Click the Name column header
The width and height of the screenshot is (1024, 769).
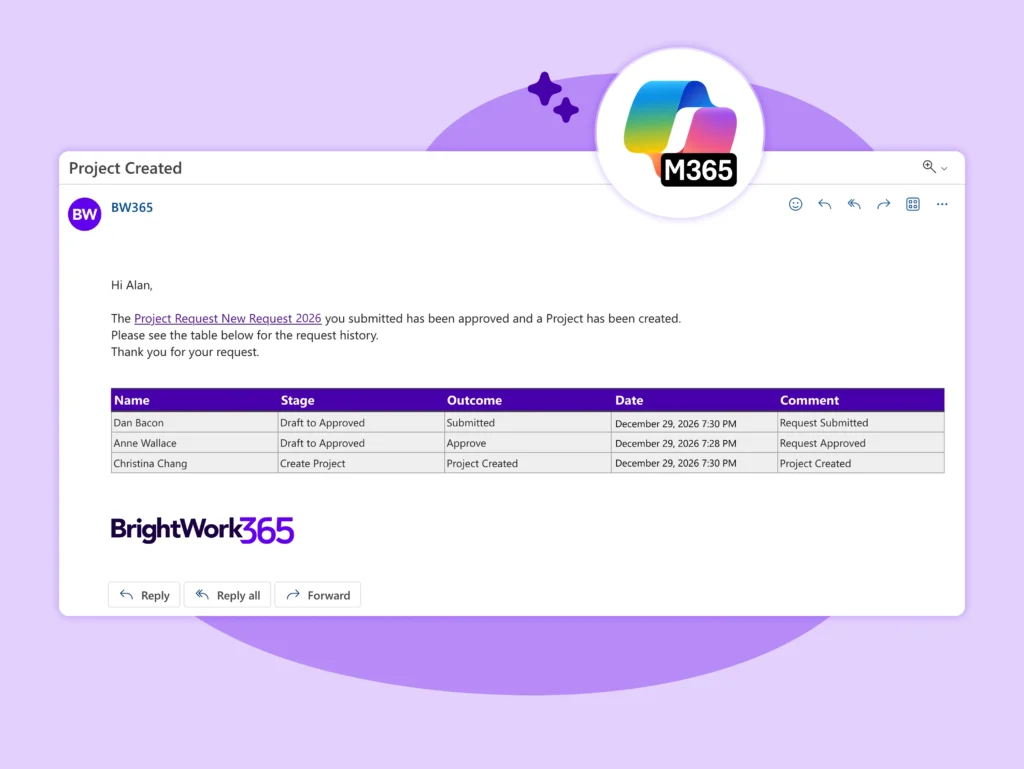pyautogui.click(x=195, y=400)
